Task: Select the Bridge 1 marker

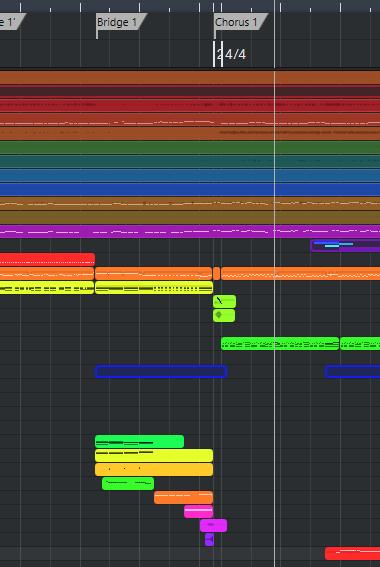Action: pos(121,22)
